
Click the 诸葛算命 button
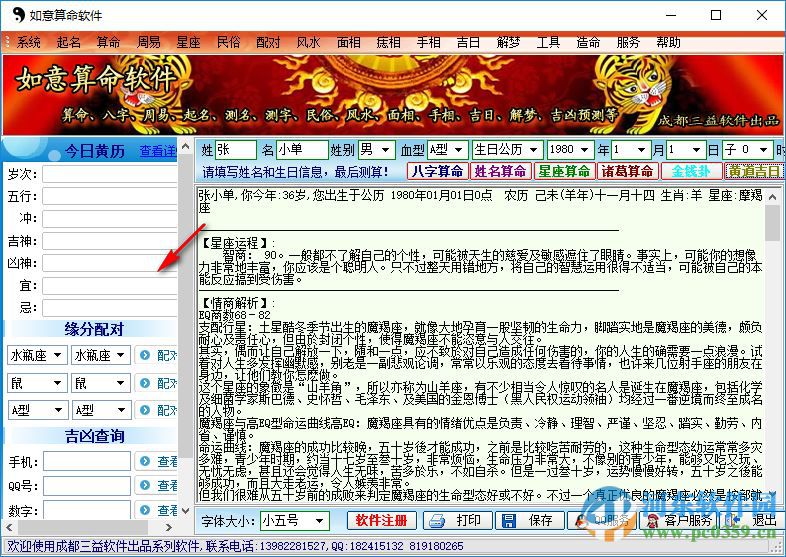pyautogui.click(x=628, y=171)
